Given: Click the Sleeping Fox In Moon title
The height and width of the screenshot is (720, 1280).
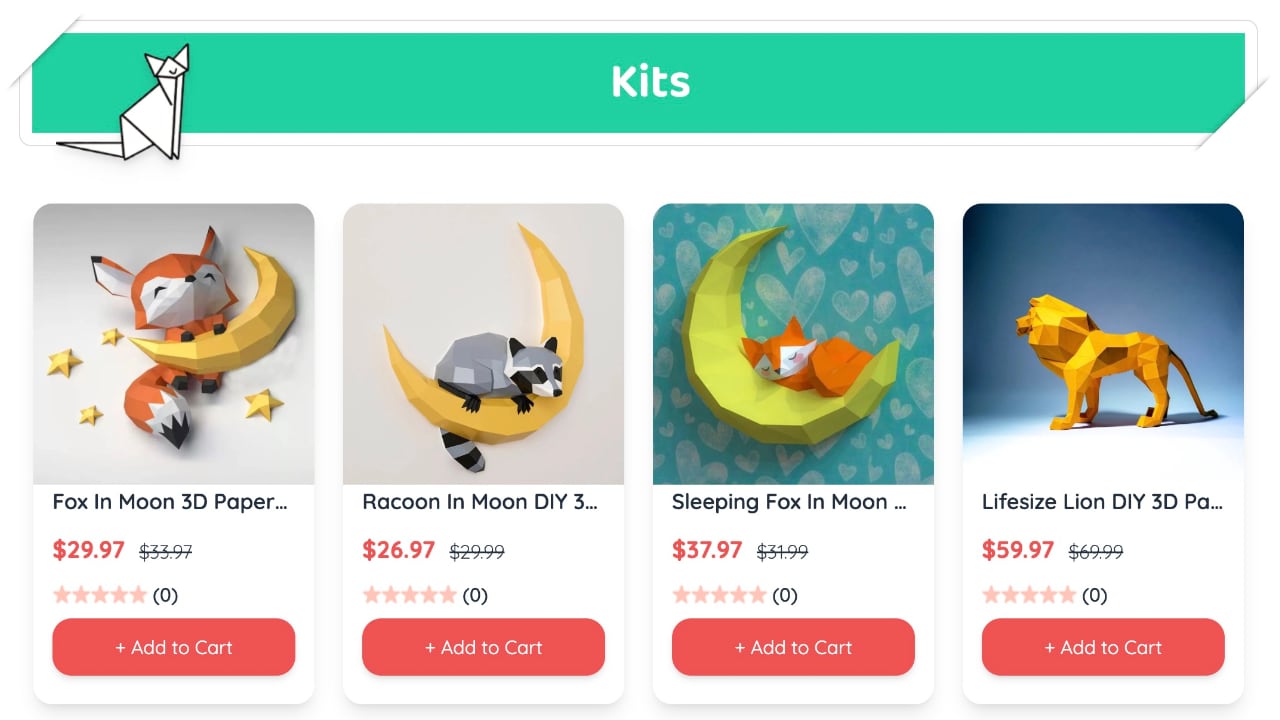Looking at the screenshot, I should pyautogui.click(x=790, y=502).
